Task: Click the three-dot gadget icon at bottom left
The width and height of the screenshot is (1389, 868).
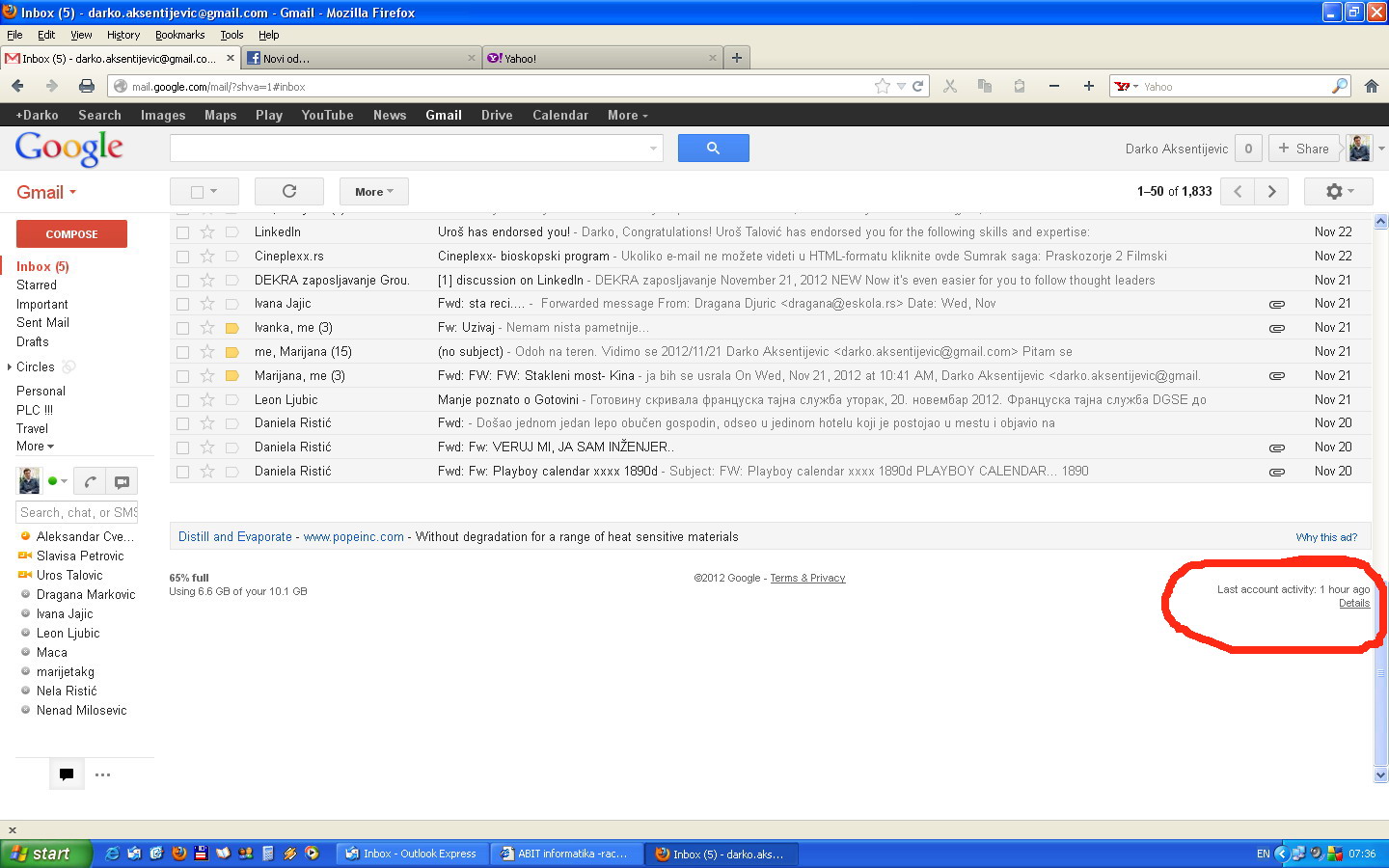Action: pyautogui.click(x=103, y=773)
